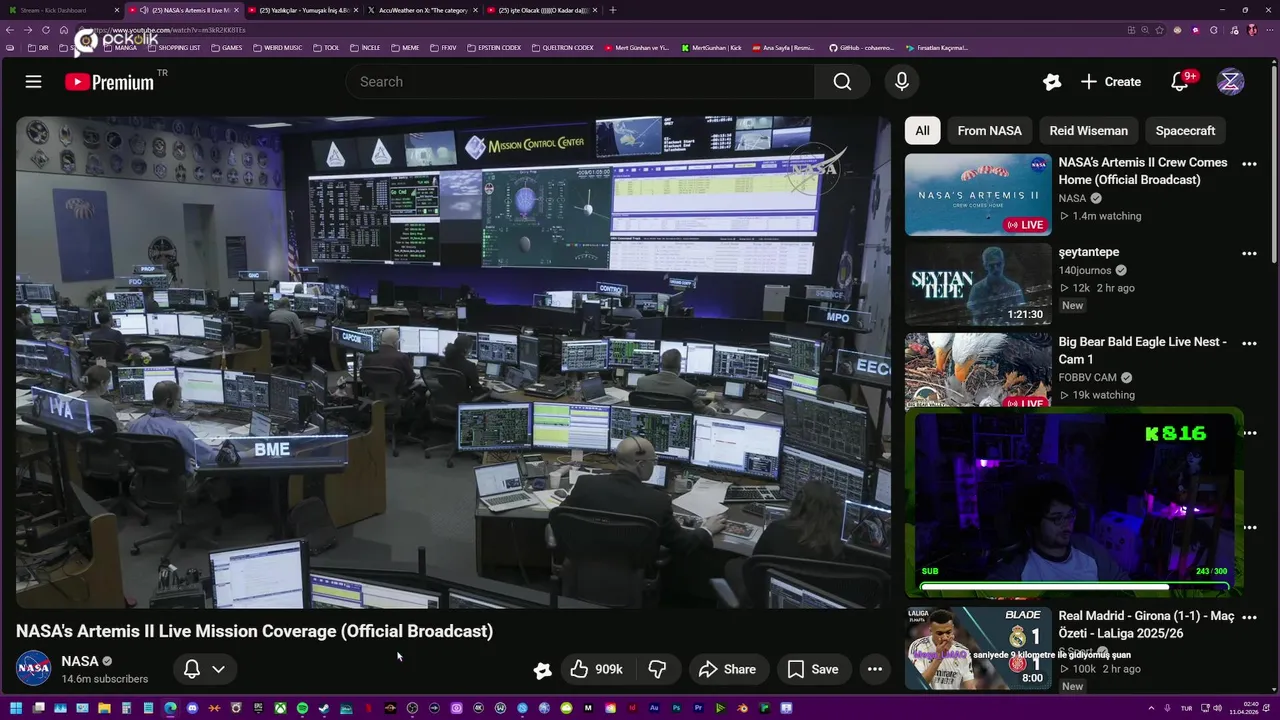Open the Windows Start menu
This screenshot has width=1280, height=720.
click(x=16, y=708)
